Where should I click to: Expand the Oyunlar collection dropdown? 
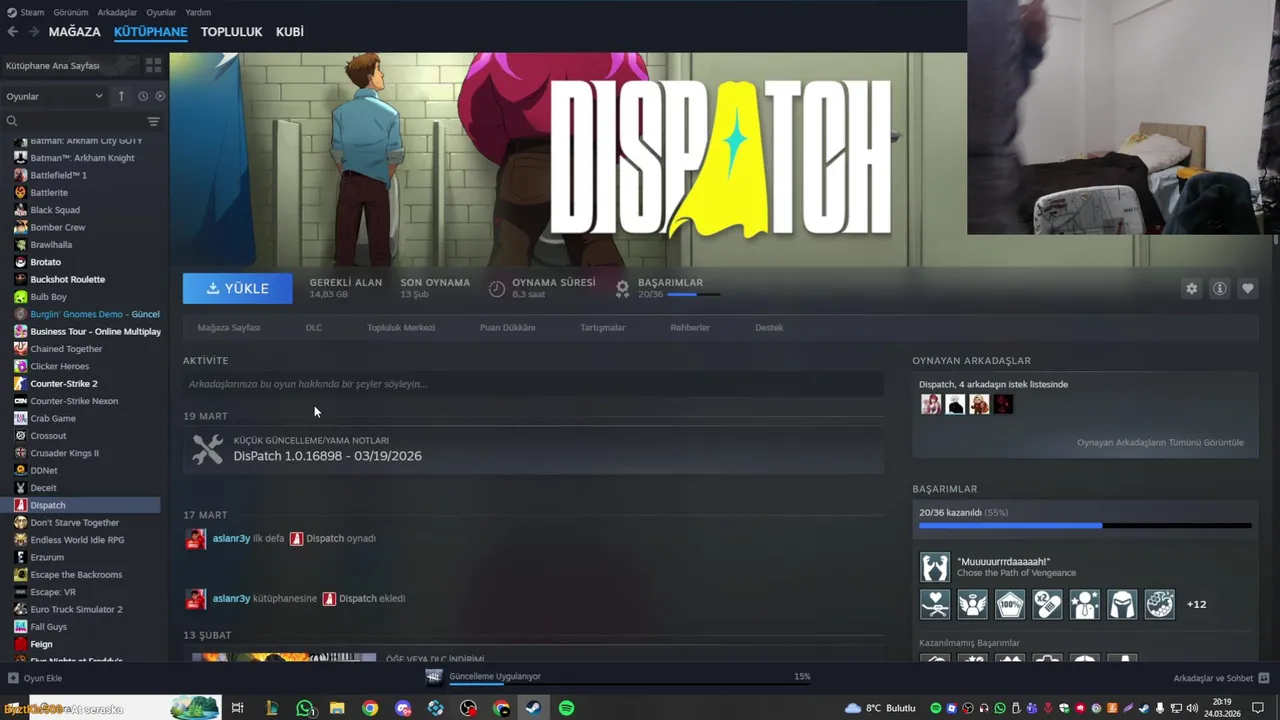coord(55,96)
